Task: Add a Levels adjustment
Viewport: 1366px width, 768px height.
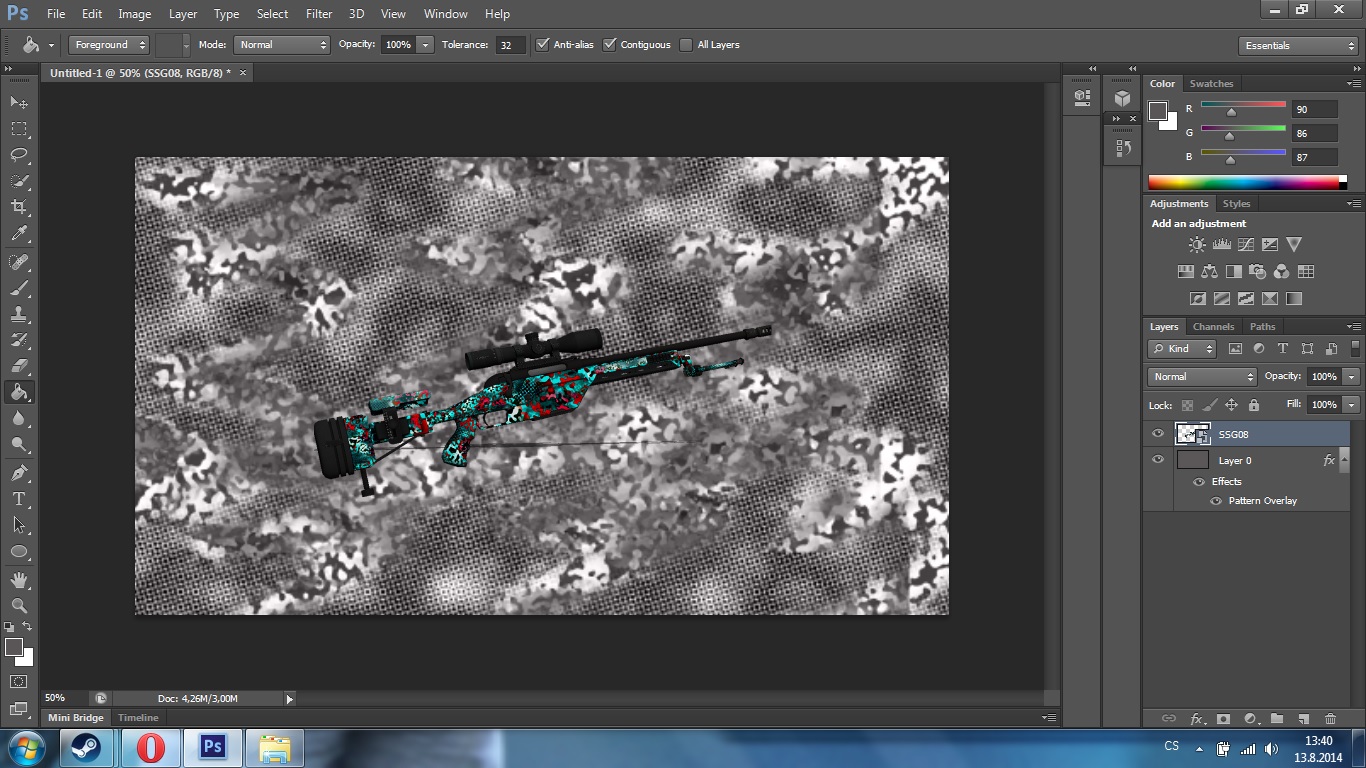Action: pos(1221,244)
